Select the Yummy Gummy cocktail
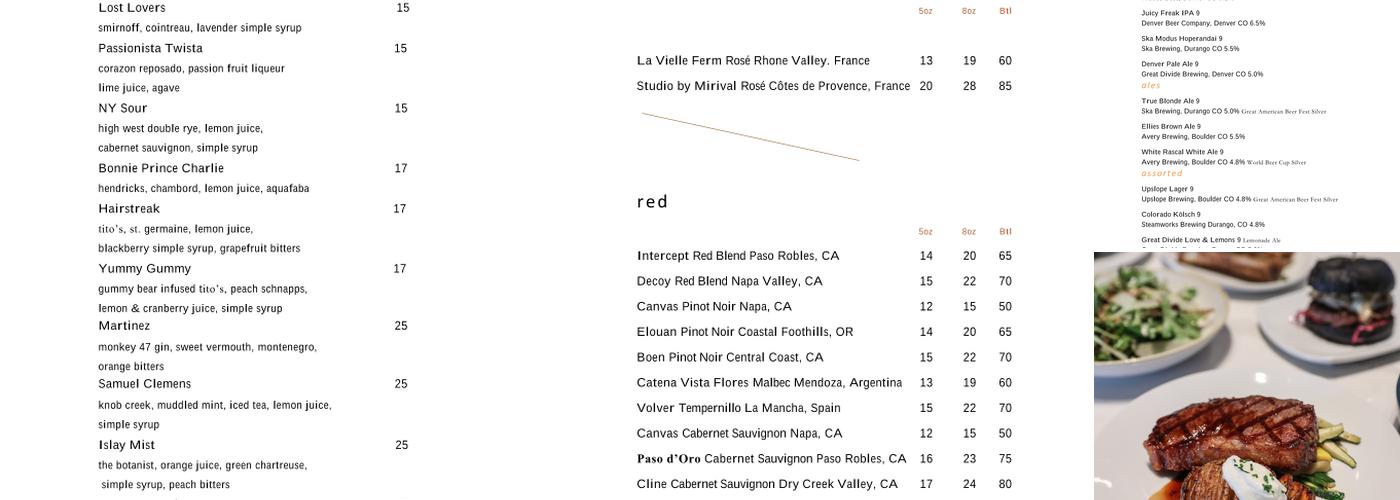 pos(144,268)
